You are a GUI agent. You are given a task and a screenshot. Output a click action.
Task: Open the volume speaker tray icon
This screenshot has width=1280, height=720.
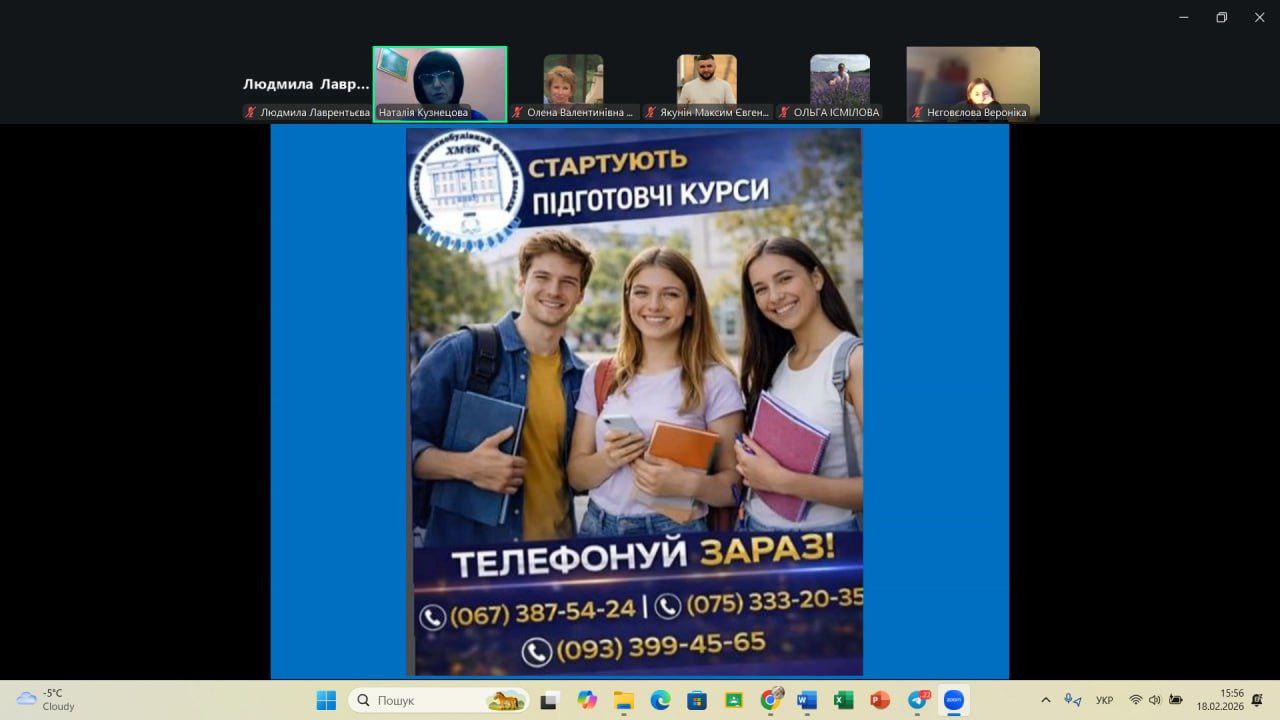pos(1155,700)
